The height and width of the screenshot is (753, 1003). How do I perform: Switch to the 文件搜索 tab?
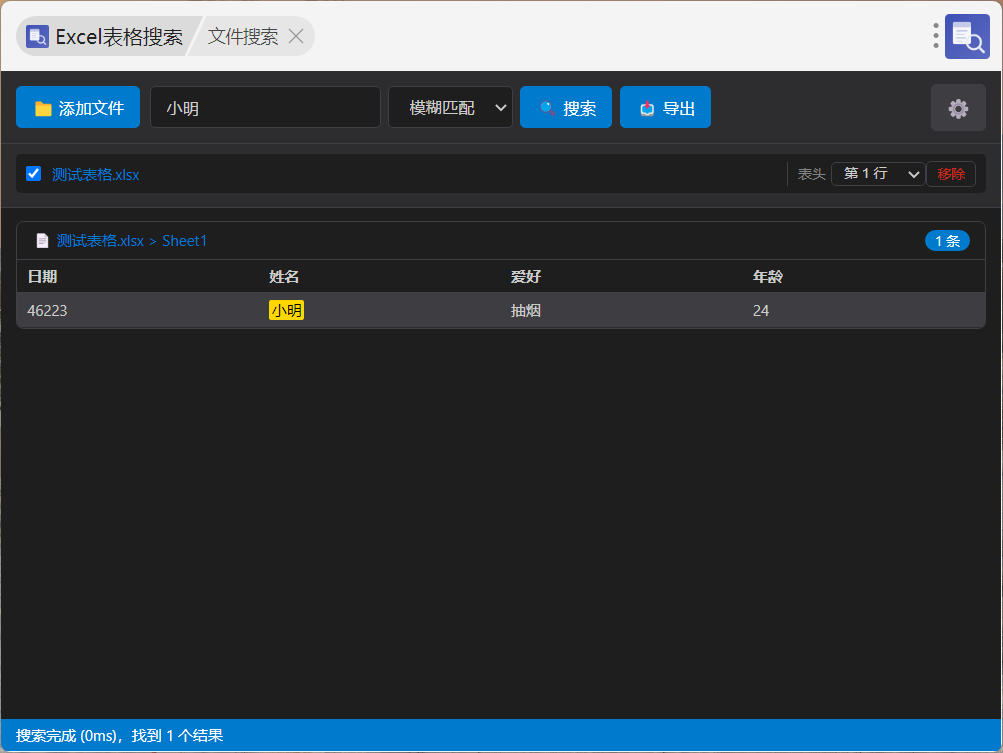pyautogui.click(x=243, y=36)
